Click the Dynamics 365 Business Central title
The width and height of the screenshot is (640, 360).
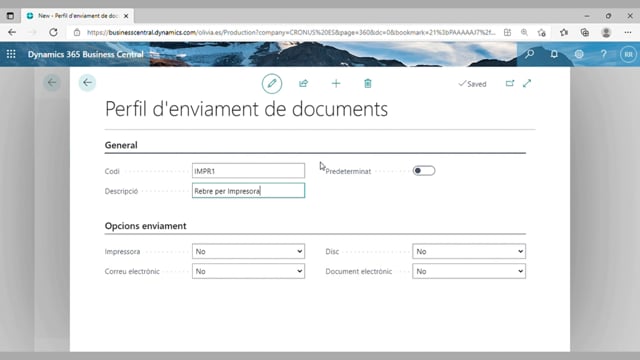click(x=85, y=54)
